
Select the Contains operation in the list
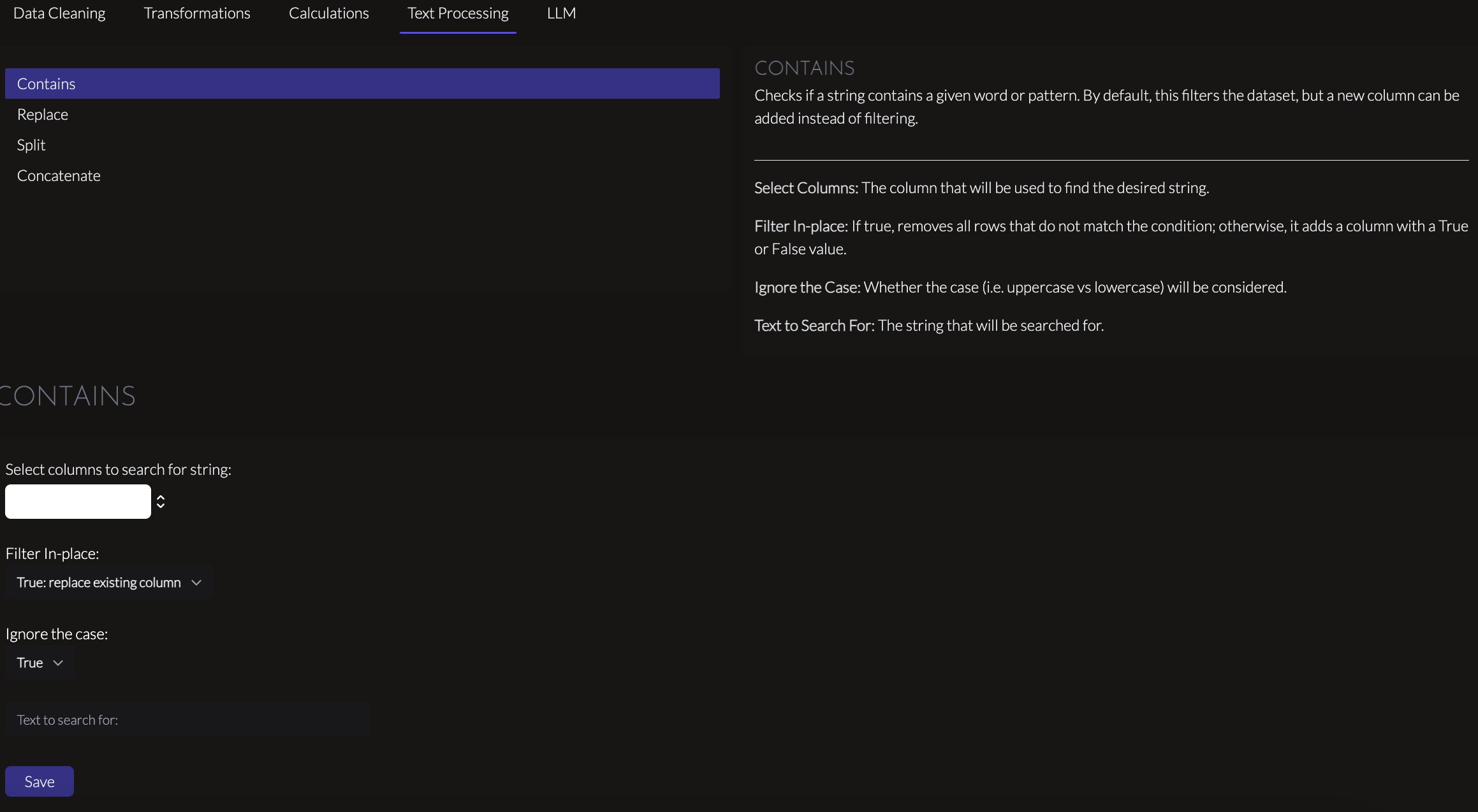point(362,83)
